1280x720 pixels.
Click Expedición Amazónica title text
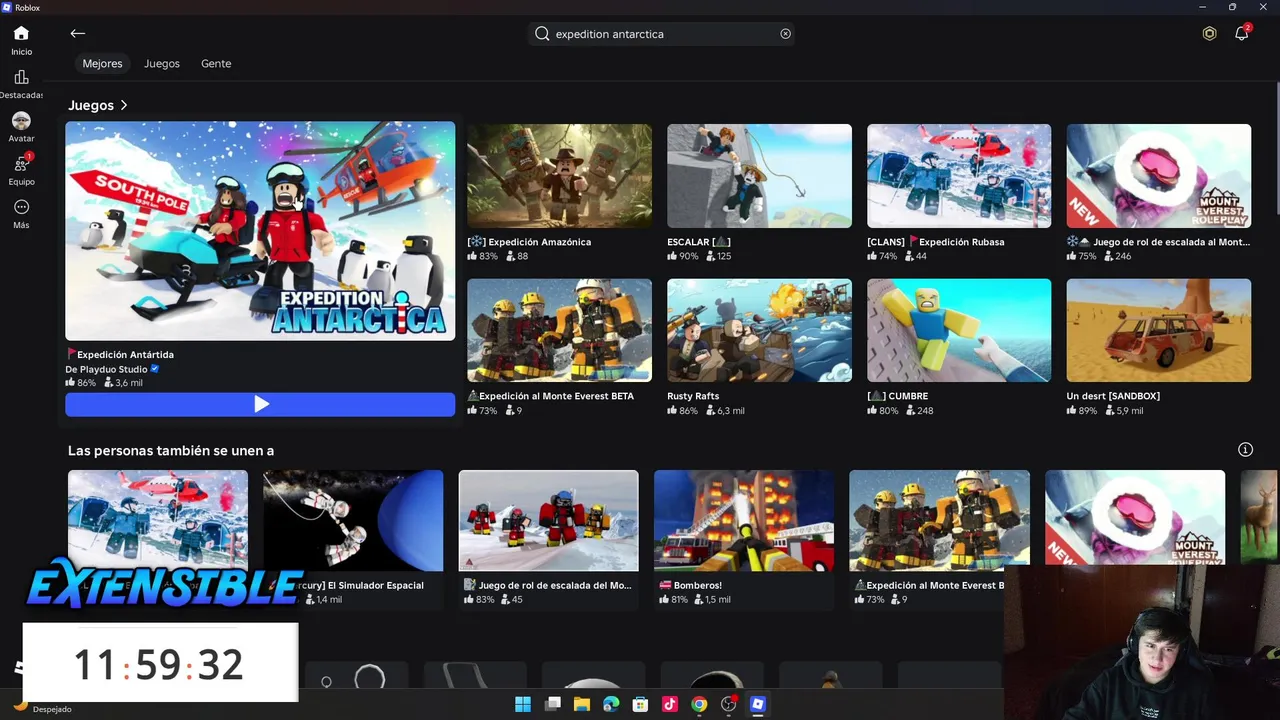click(529, 242)
